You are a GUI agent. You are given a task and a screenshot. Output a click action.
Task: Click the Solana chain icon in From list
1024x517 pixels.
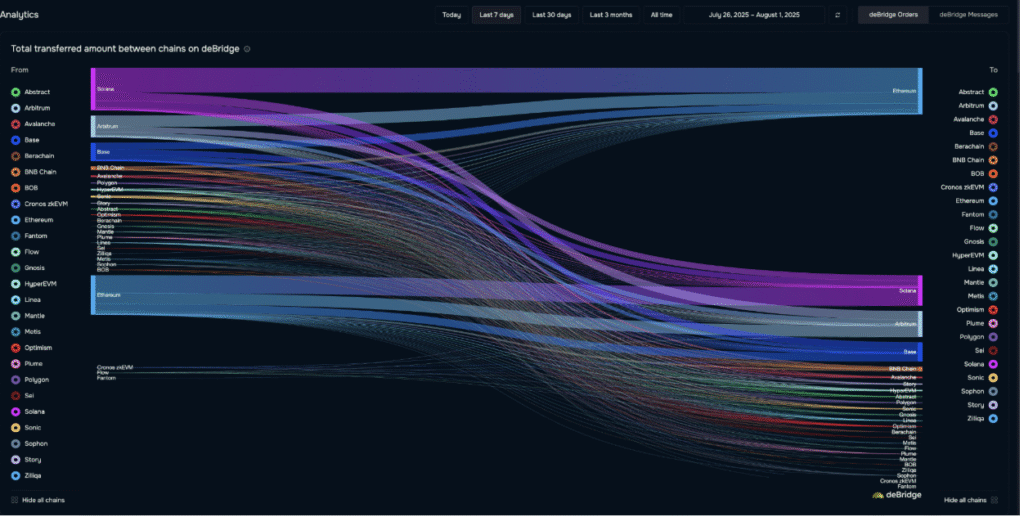coord(16,413)
